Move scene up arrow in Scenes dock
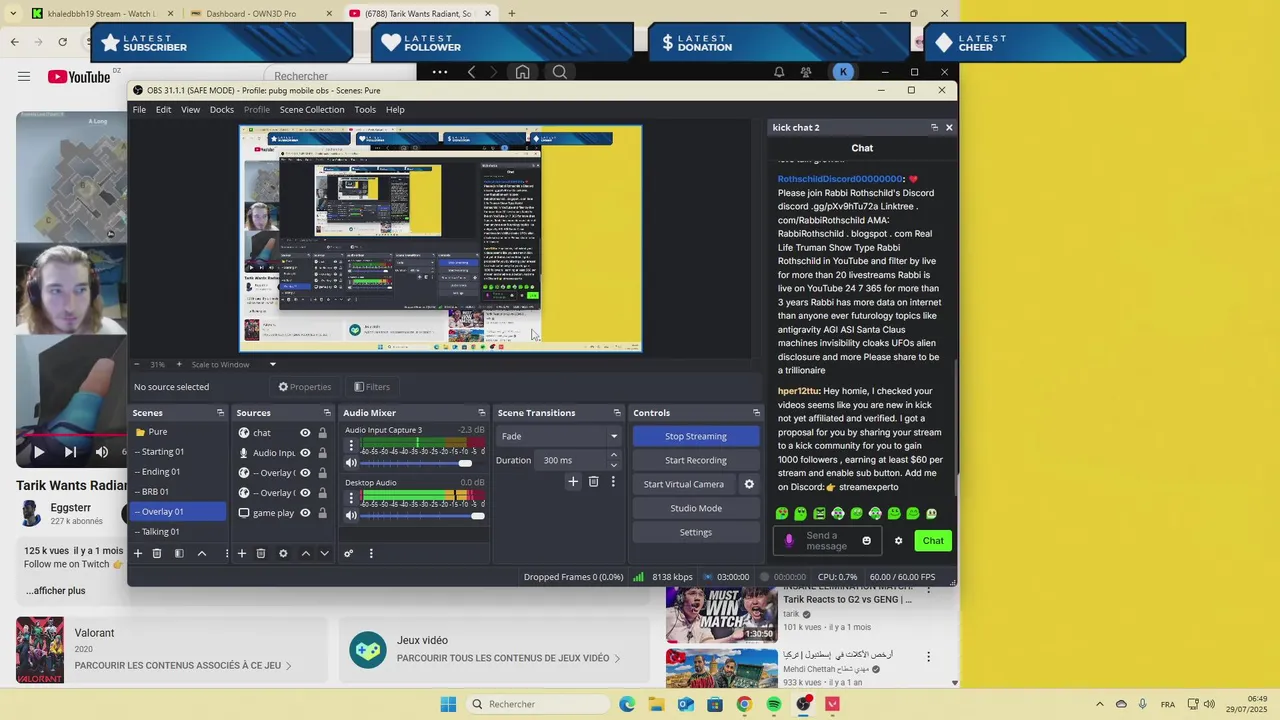This screenshot has width=1280, height=720. tap(202, 553)
